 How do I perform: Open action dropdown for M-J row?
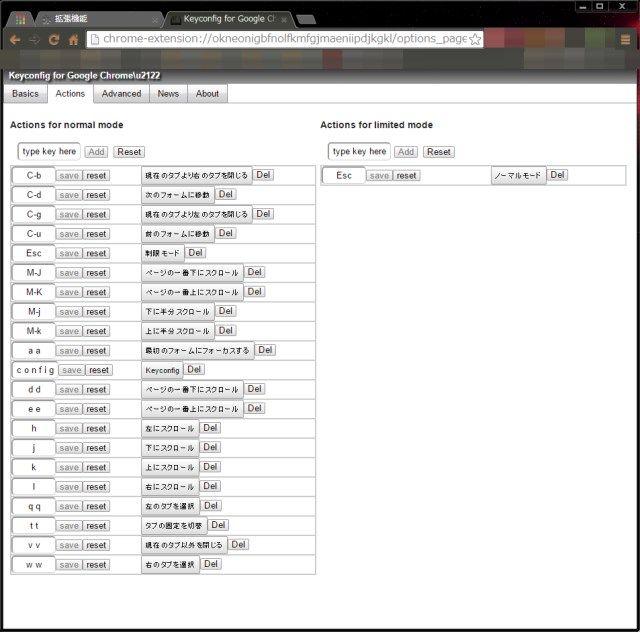(x=192, y=273)
